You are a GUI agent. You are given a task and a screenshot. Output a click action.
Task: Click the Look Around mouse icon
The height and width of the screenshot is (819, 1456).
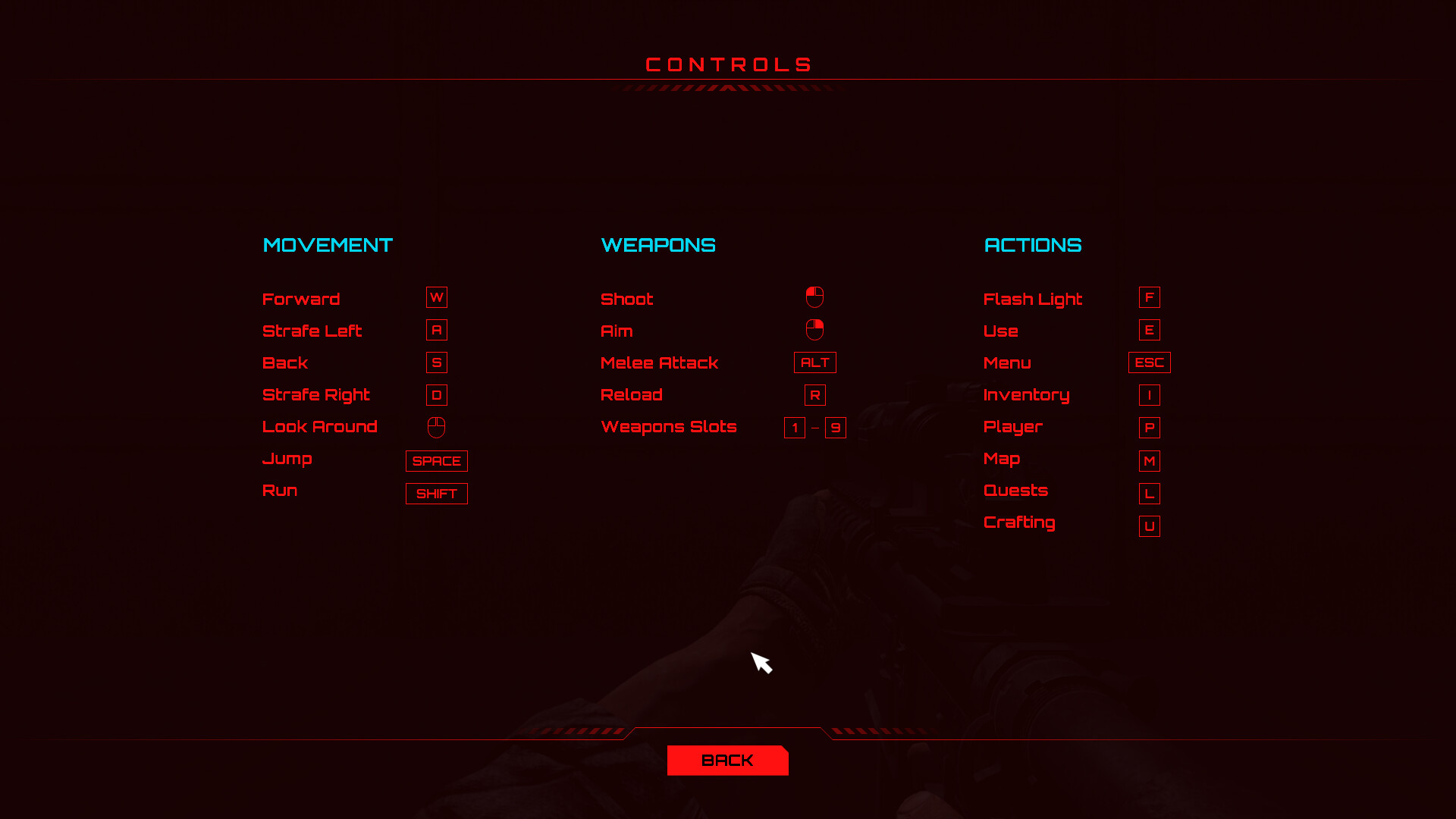pyautogui.click(x=436, y=427)
